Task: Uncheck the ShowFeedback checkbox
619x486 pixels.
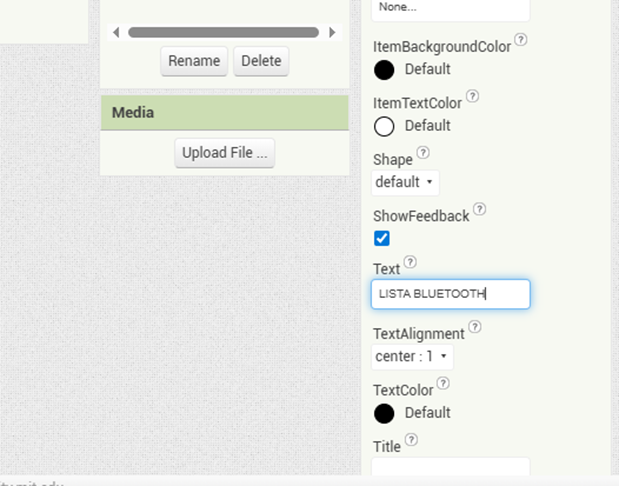Action: (x=382, y=238)
